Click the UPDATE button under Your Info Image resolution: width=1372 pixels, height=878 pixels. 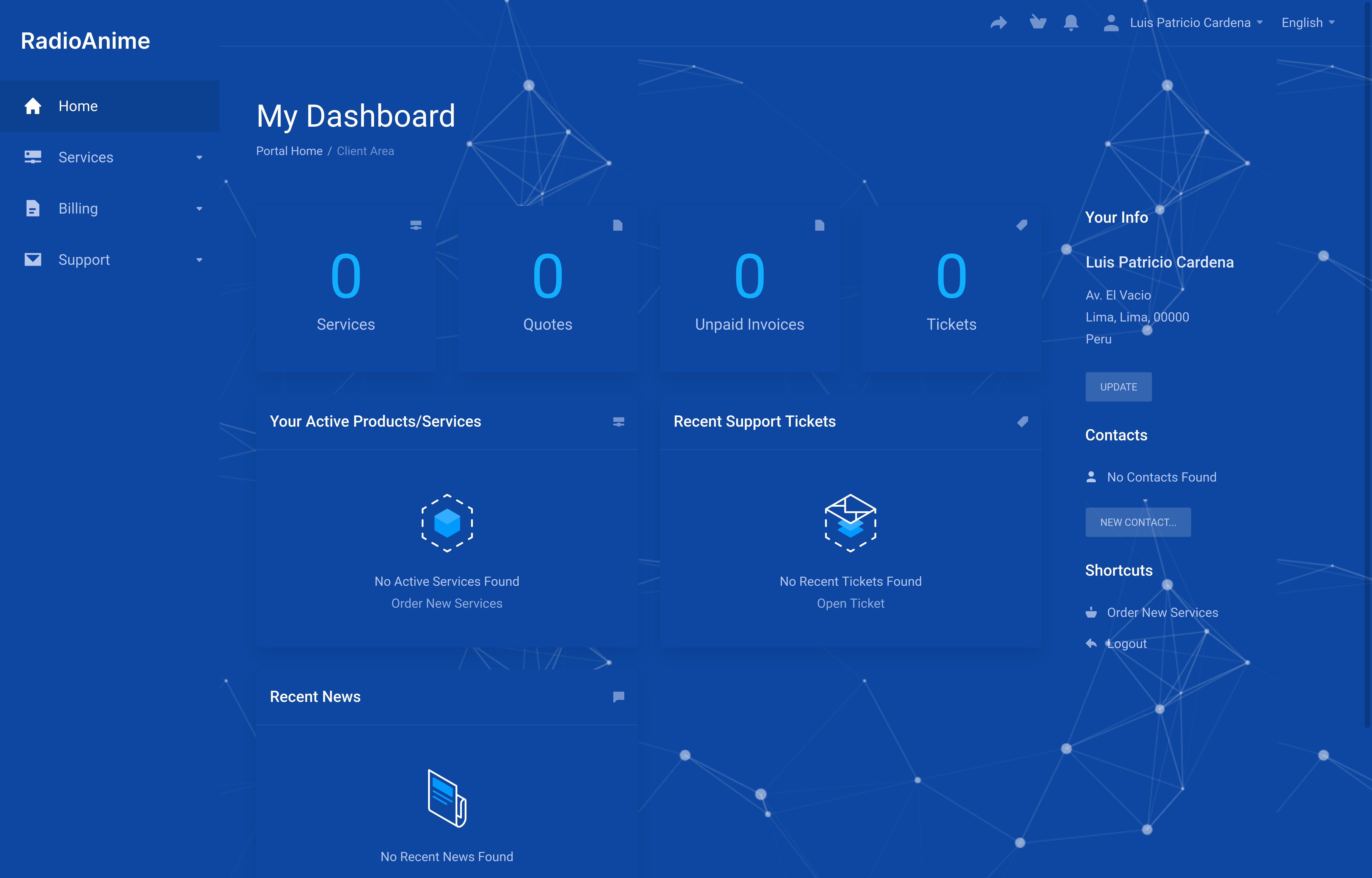click(1118, 387)
